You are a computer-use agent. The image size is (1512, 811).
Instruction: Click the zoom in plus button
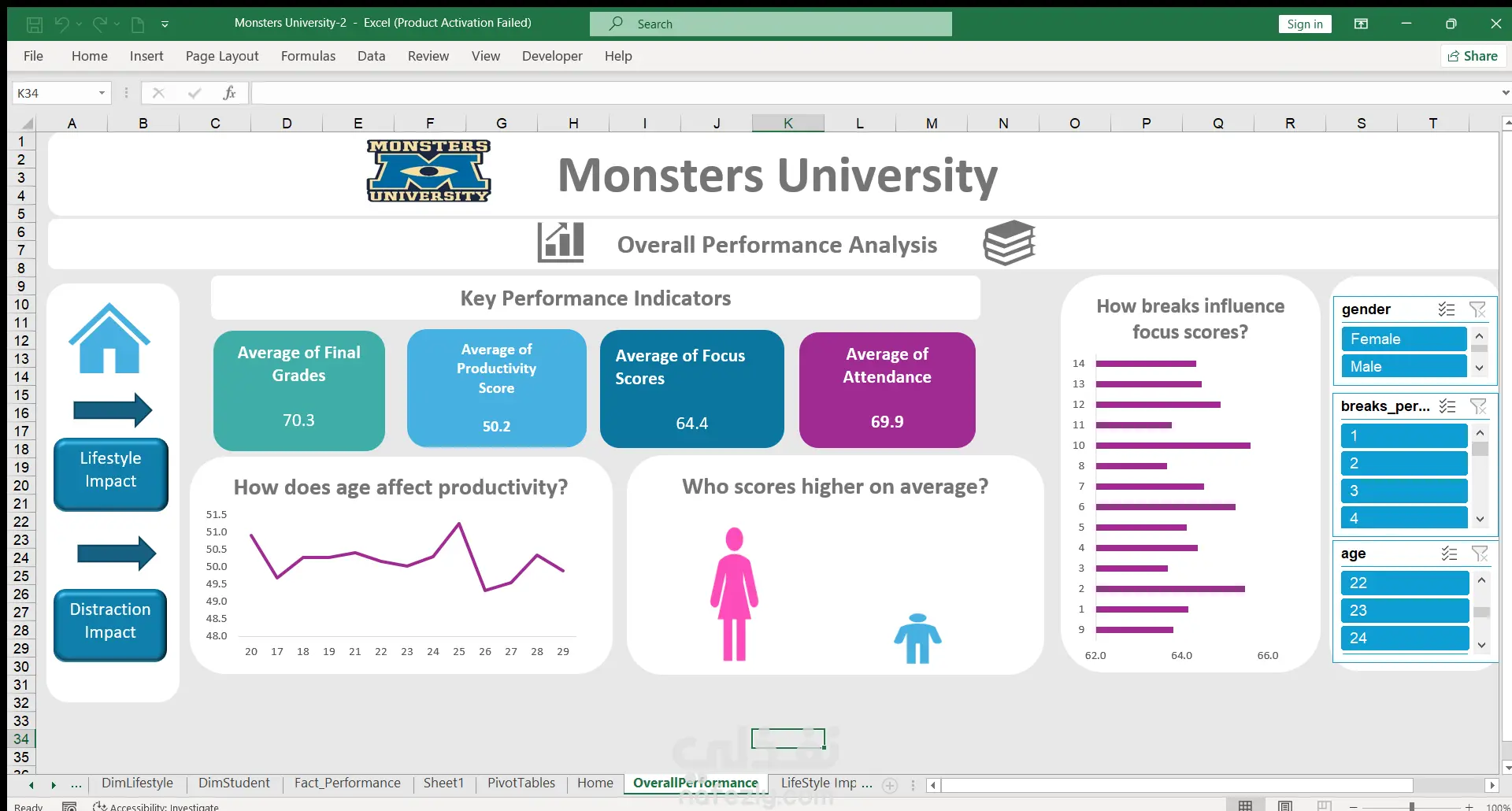(1469, 807)
